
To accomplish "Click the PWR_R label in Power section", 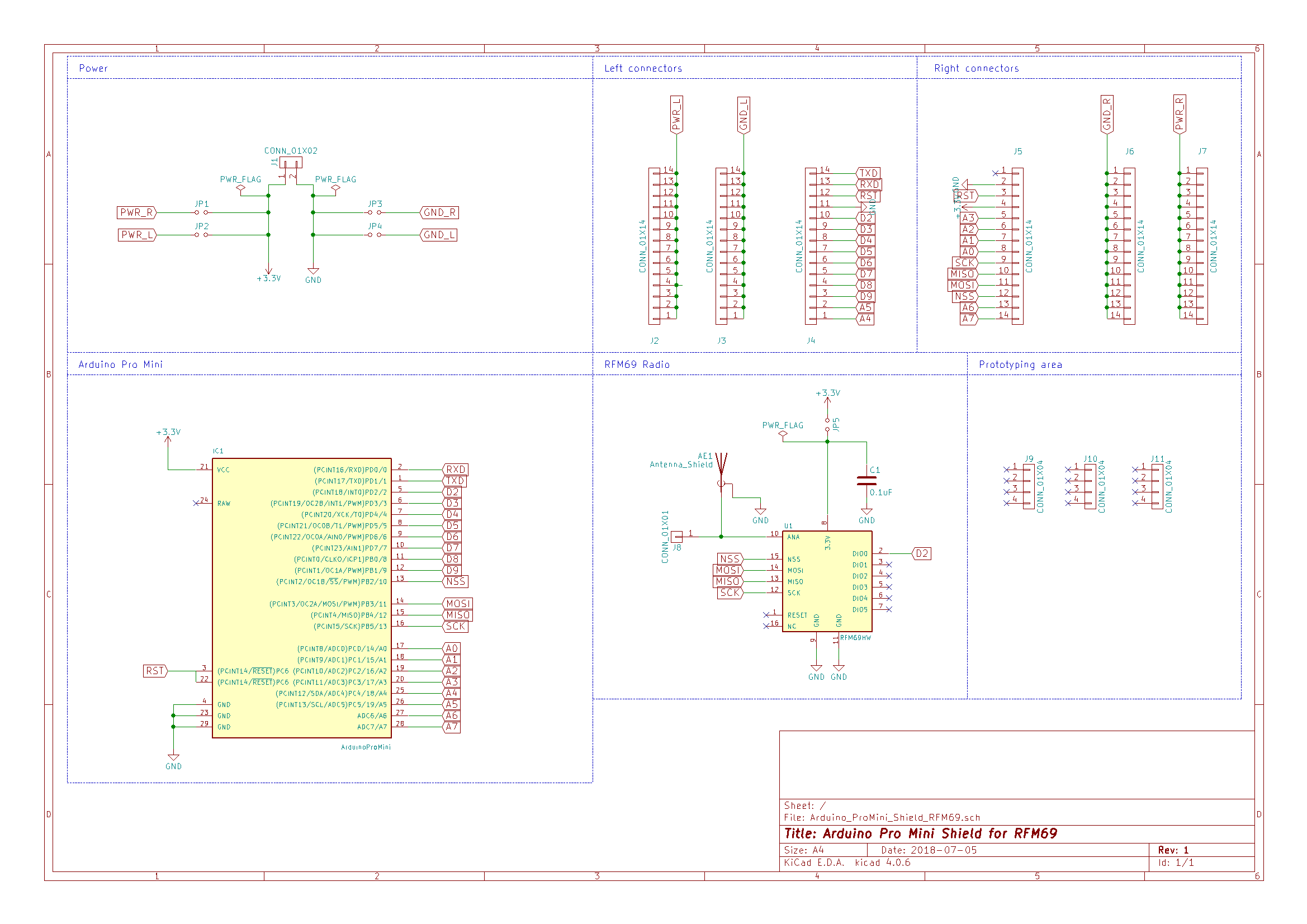I will point(136,212).
